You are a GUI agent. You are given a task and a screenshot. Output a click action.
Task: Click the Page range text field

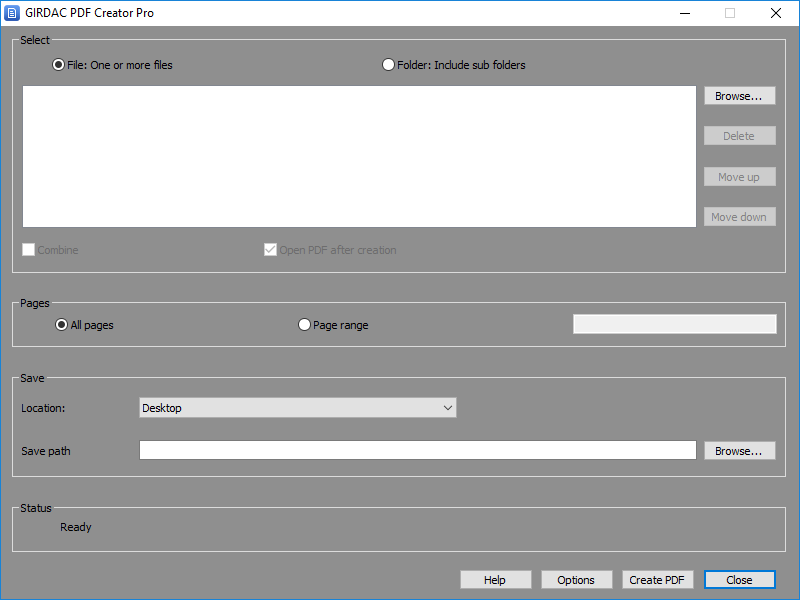pyautogui.click(x=674, y=324)
